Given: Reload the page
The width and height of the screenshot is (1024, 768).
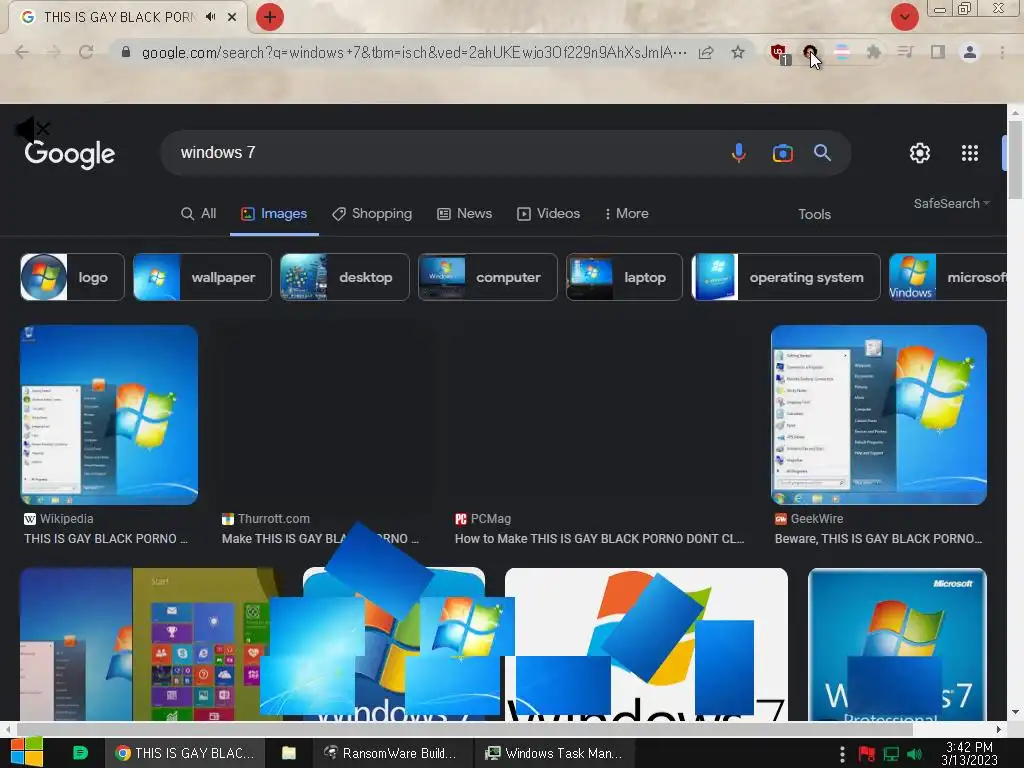Looking at the screenshot, I should tap(86, 52).
